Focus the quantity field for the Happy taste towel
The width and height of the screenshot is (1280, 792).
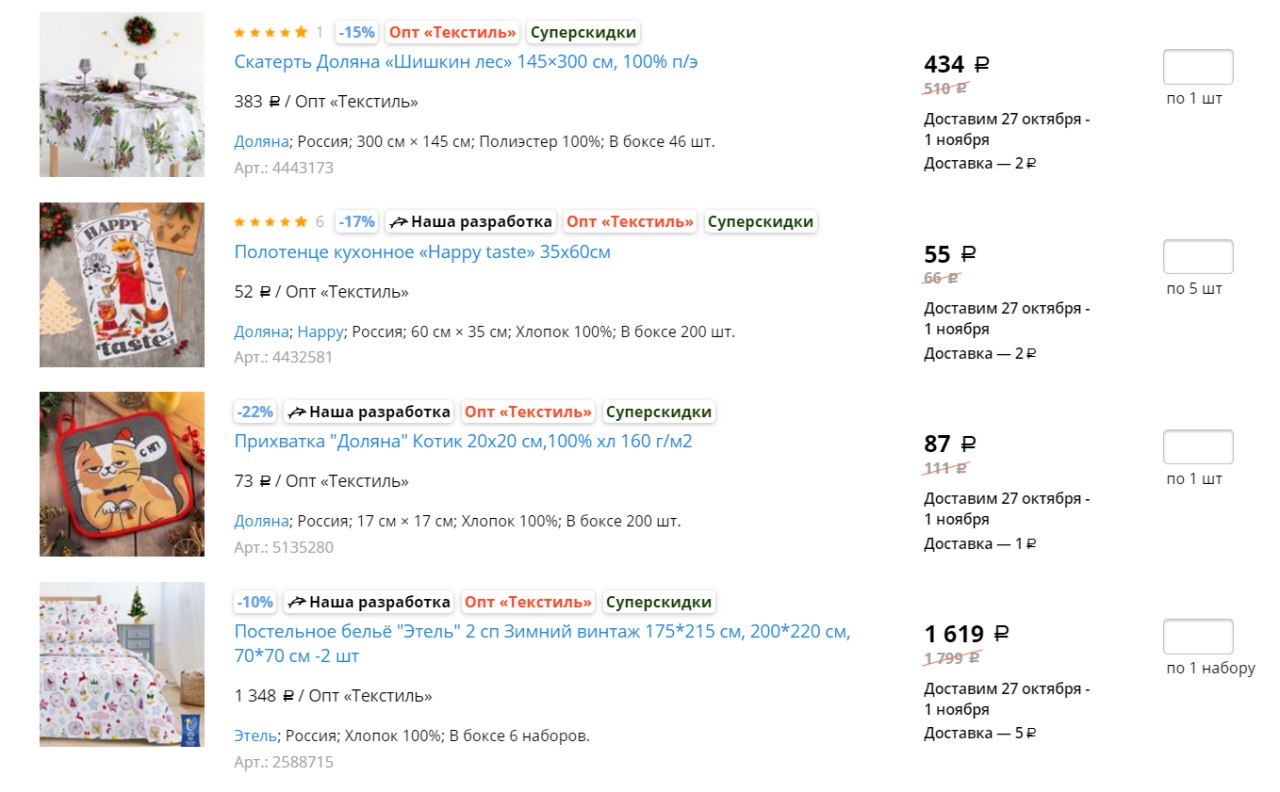(1198, 257)
